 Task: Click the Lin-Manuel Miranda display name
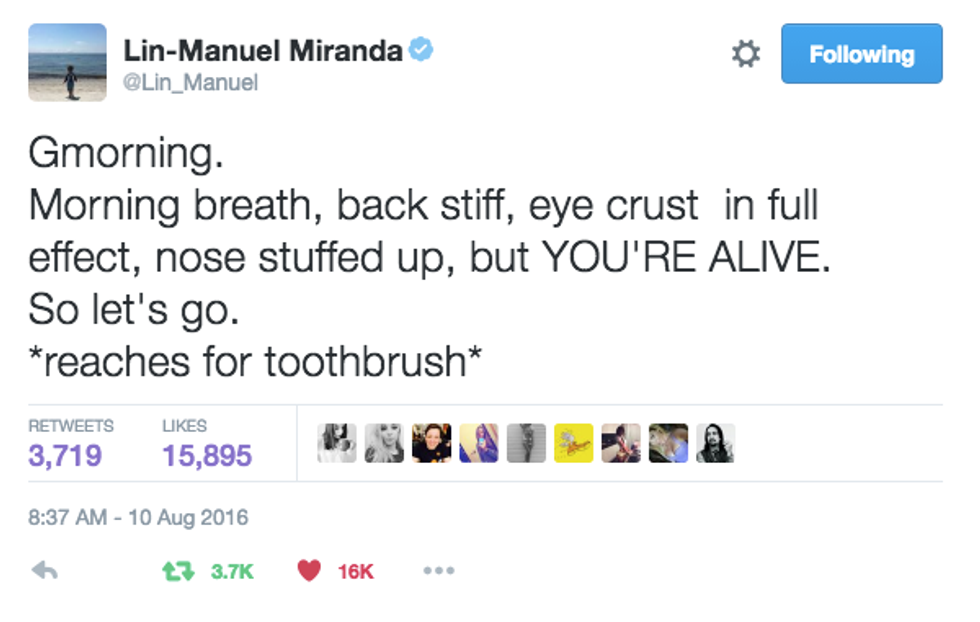click(x=262, y=51)
